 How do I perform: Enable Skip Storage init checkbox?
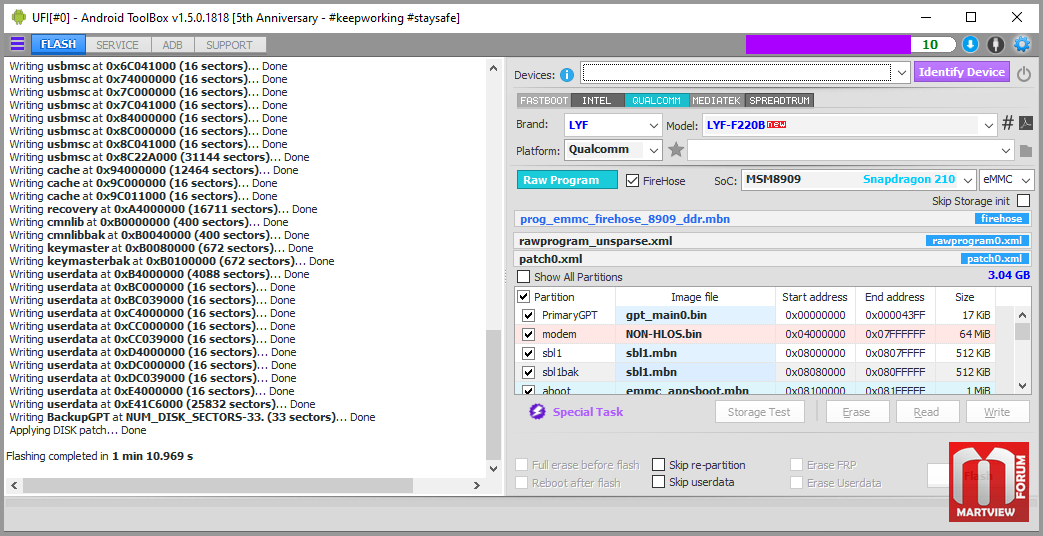tap(1023, 201)
